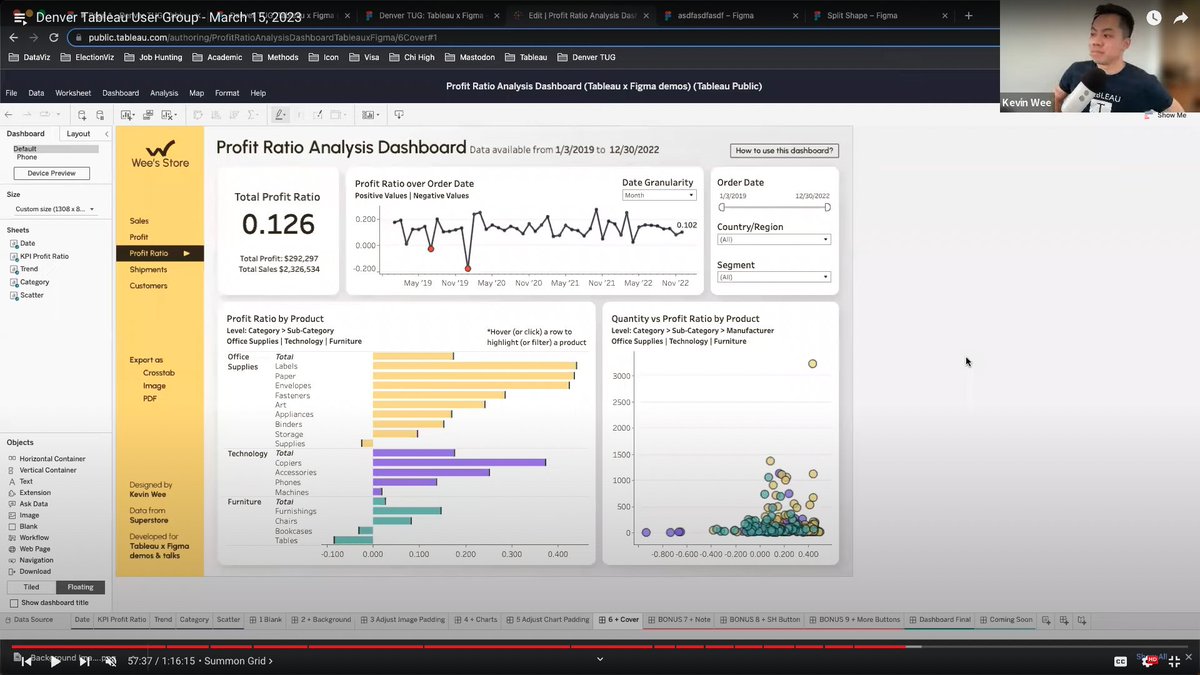Open the Country/Region filter dropdown
This screenshot has height=675, width=1200.
773,240
